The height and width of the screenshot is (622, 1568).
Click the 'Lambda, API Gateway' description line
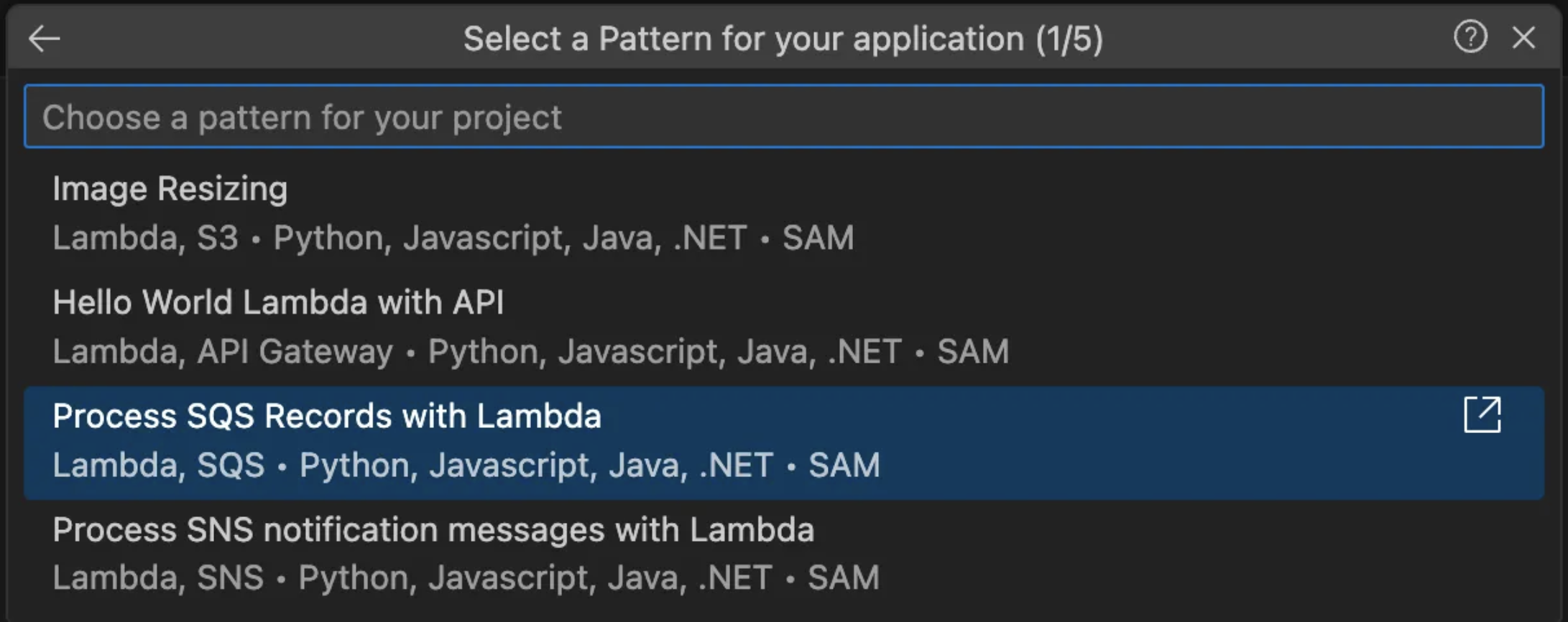[x=223, y=352]
